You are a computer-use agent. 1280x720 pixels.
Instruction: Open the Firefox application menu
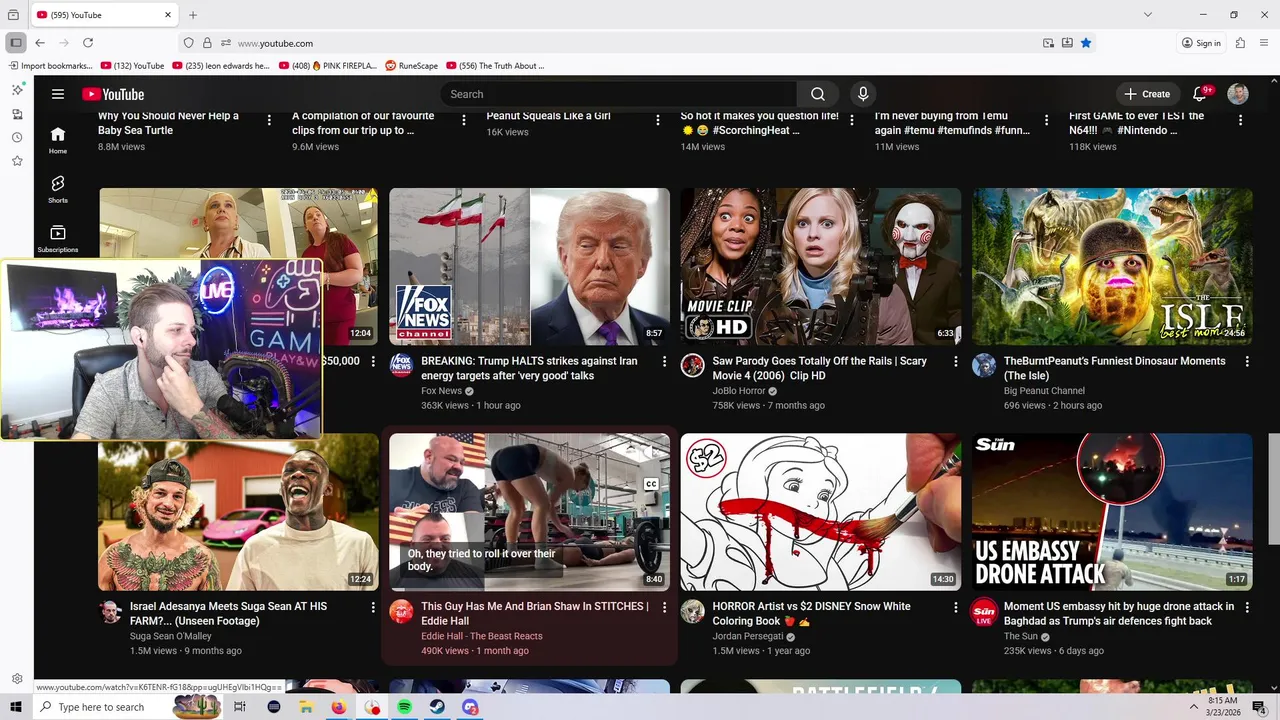pyautogui.click(x=1265, y=43)
